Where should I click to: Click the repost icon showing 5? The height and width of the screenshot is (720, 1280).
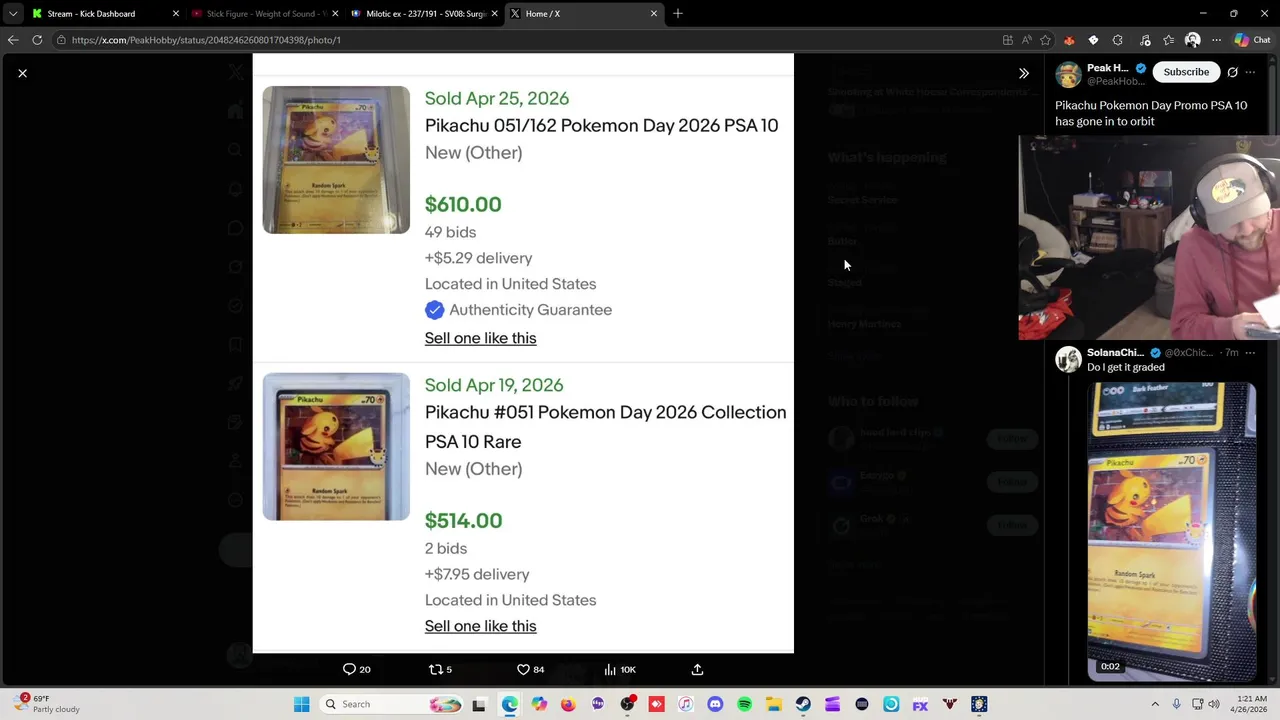[440, 669]
